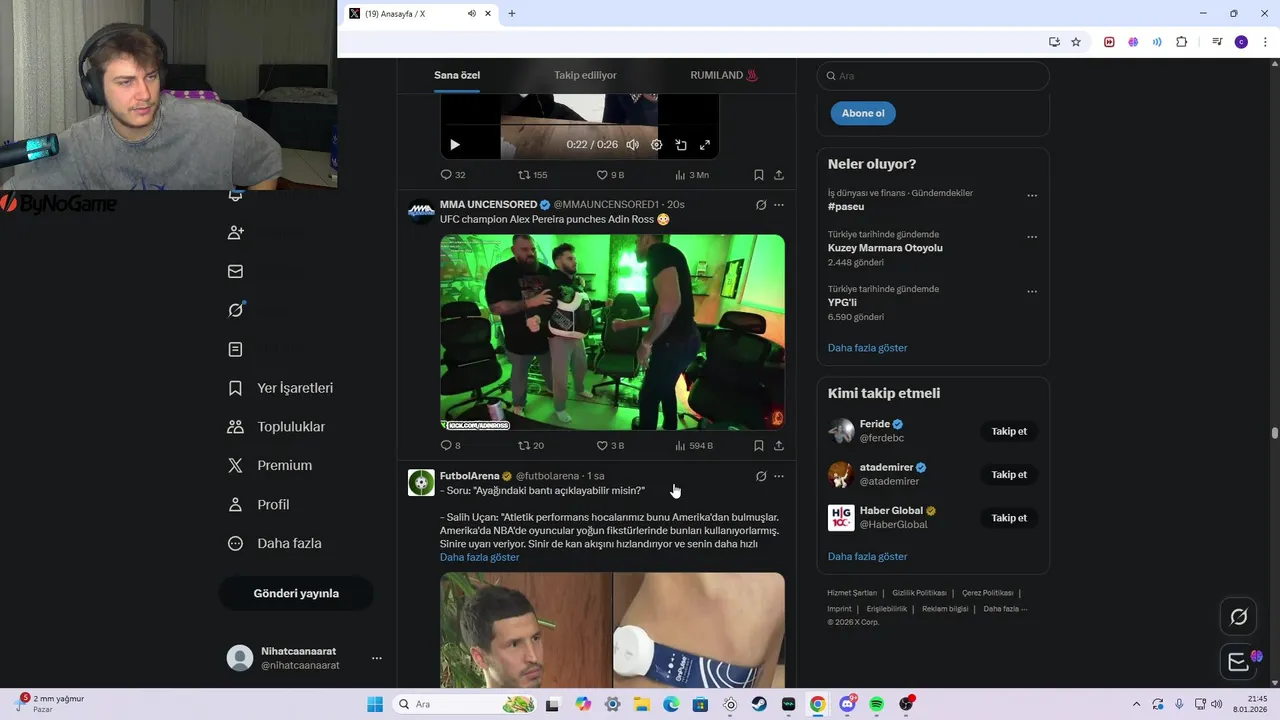Mute the top post video volume

(632, 145)
